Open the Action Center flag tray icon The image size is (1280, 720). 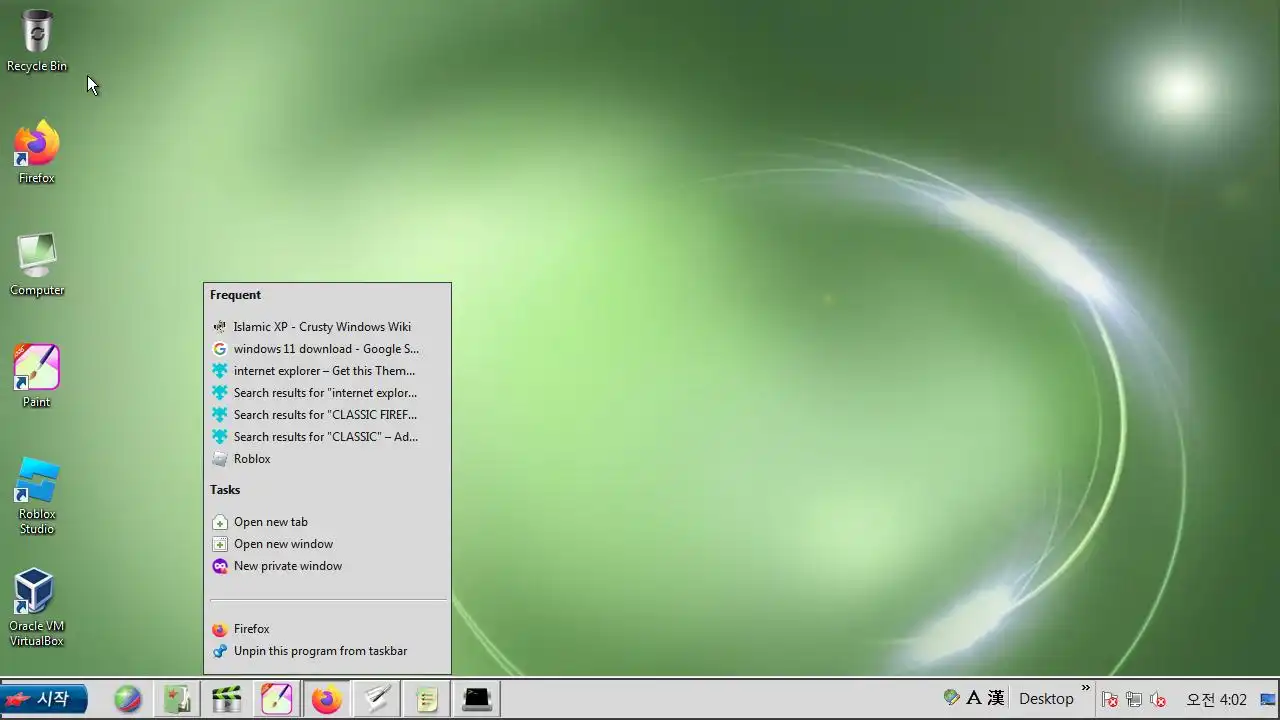pos(1110,699)
